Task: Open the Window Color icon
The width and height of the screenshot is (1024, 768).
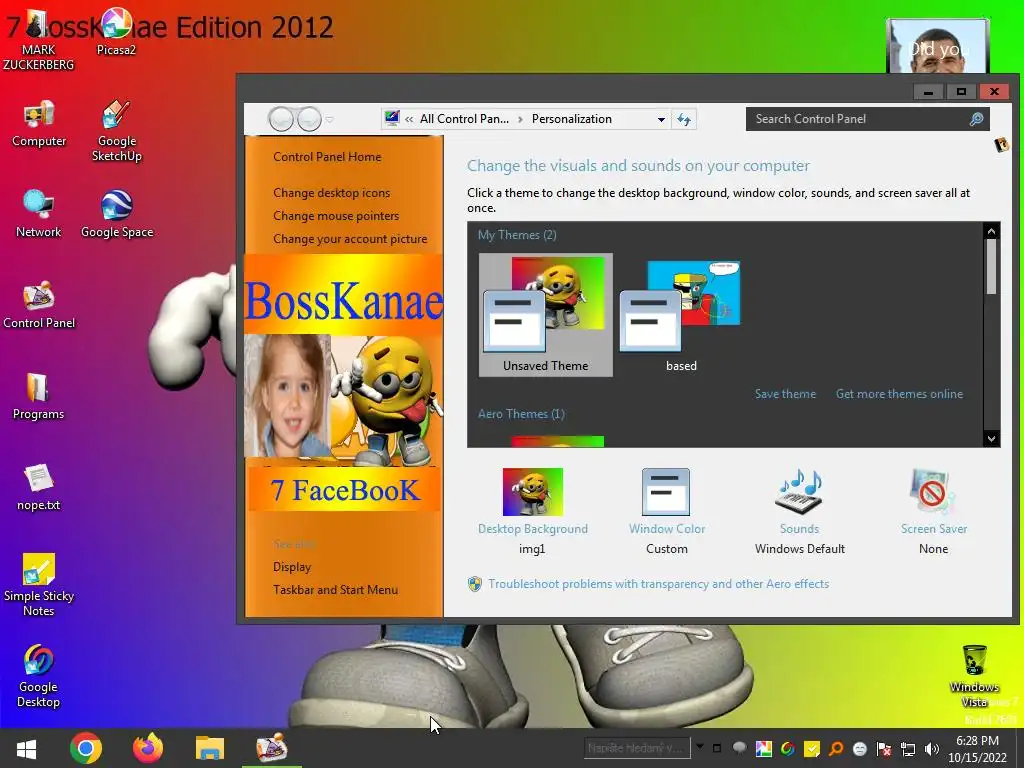Action: click(x=666, y=492)
